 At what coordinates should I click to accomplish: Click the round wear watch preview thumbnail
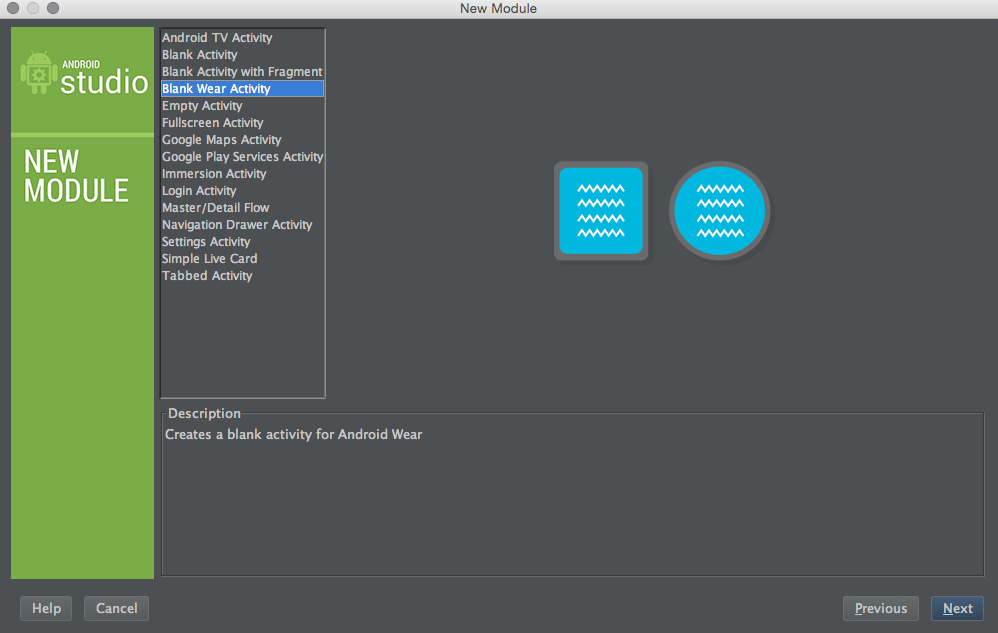[720, 211]
